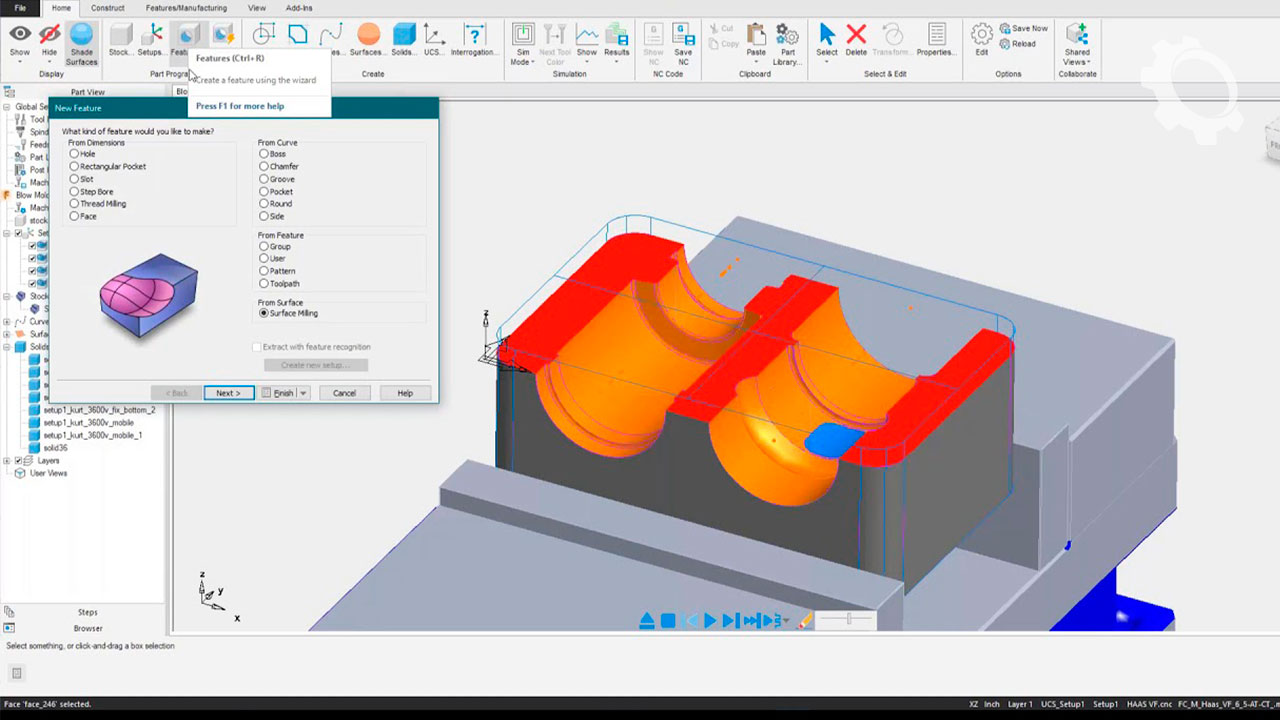
Task: Expand the Layers tree node
Action: tap(7, 461)
